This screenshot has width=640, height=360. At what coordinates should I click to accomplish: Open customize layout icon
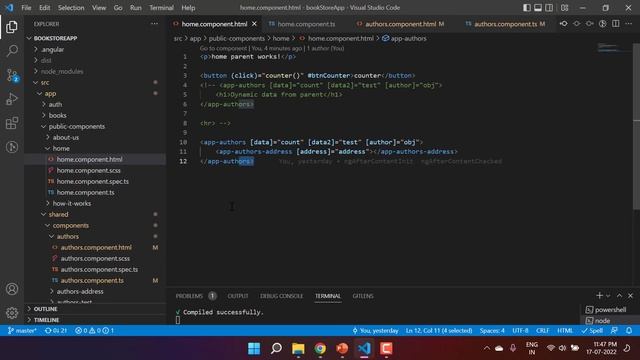tap(564, 8)
